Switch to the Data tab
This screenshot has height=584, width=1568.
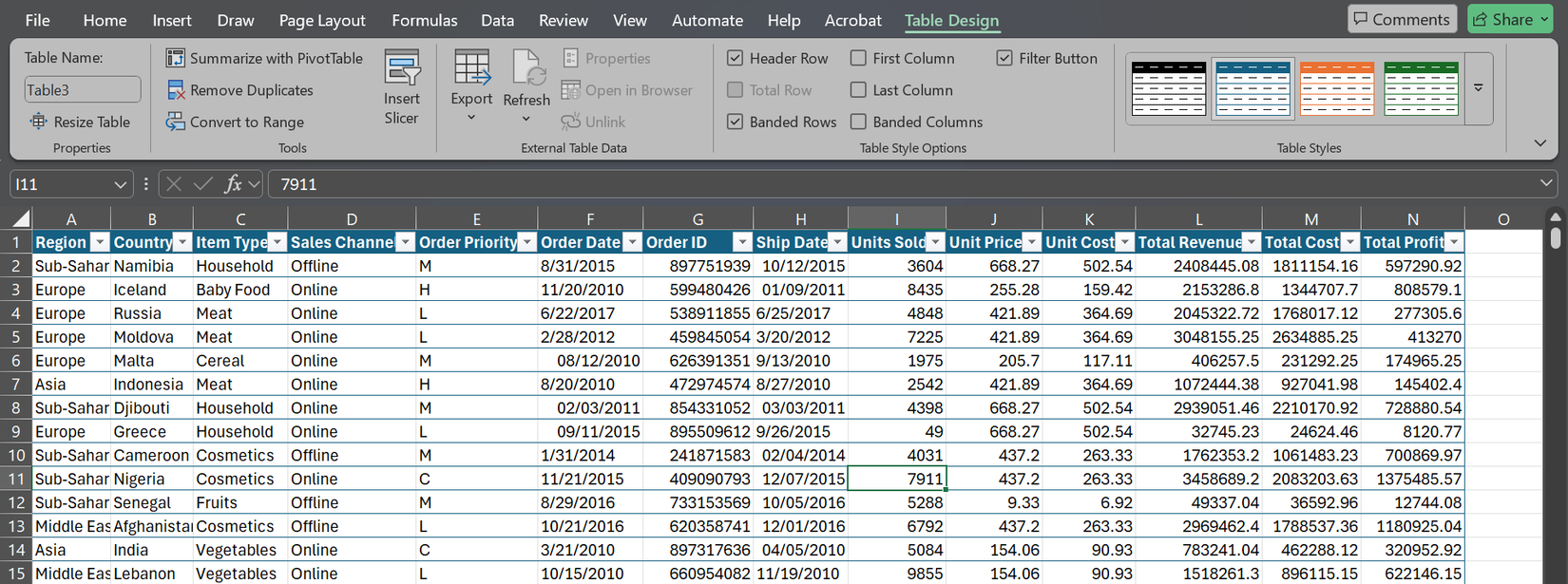tap(497, 20)
